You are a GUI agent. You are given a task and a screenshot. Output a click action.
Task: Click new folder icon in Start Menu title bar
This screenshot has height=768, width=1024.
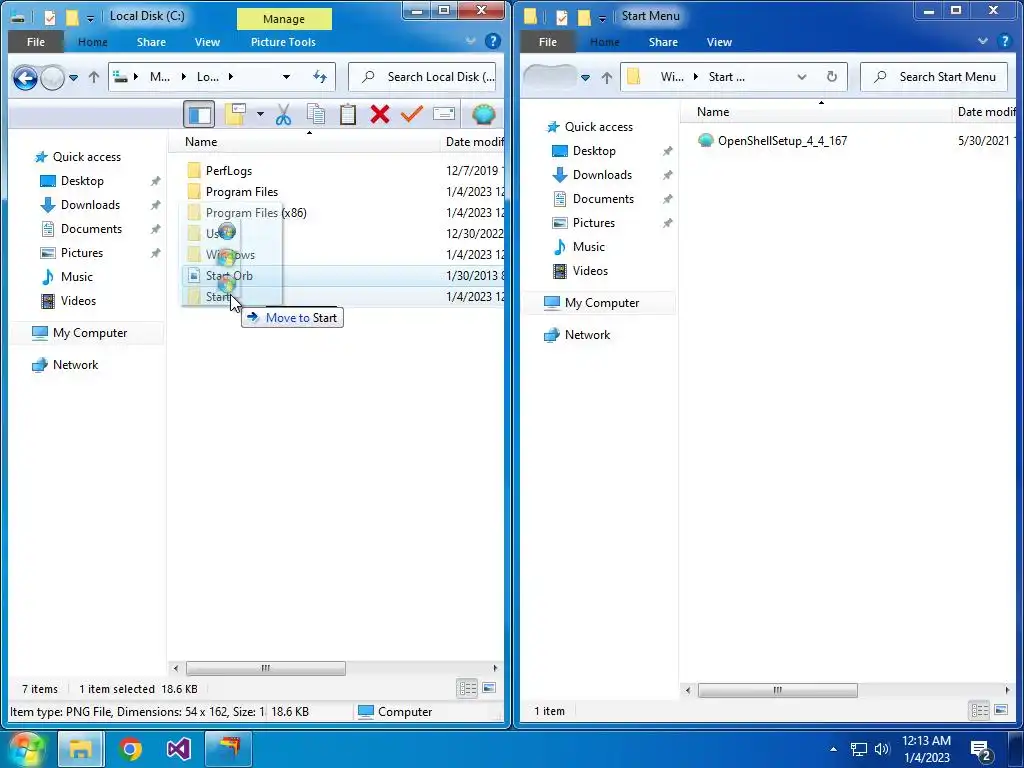(x=584, y=17)
